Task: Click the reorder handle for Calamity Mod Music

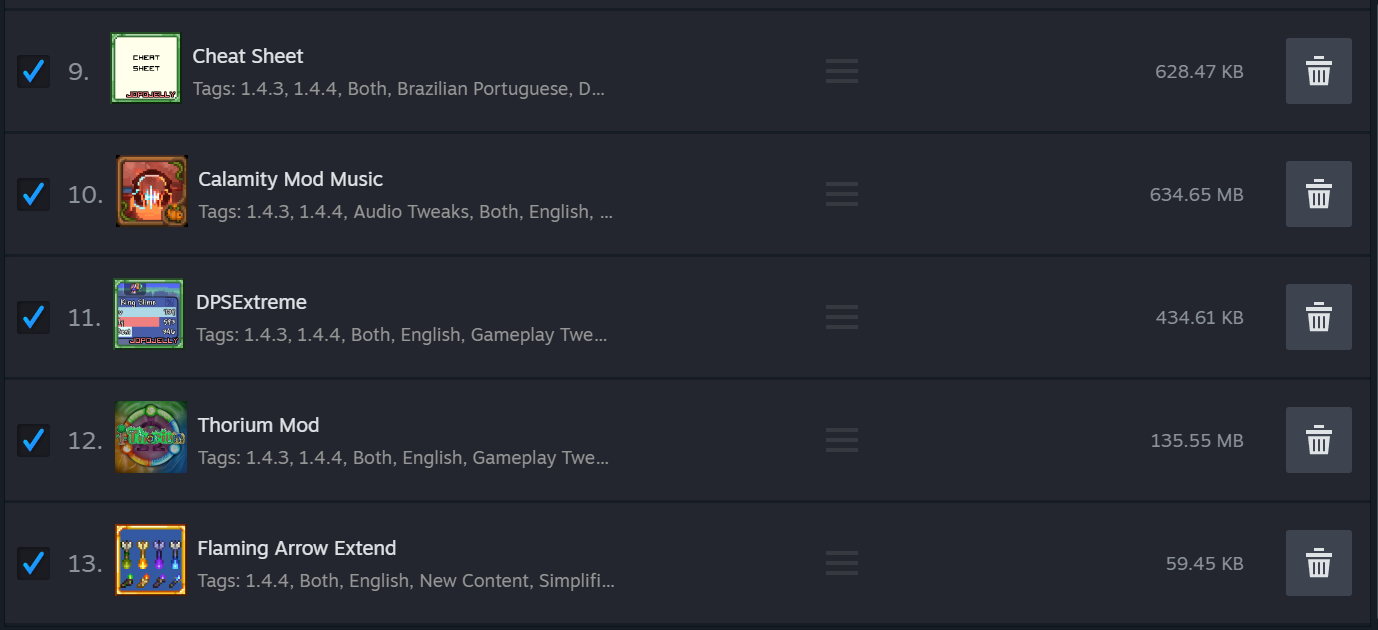Action: (842, 194)
